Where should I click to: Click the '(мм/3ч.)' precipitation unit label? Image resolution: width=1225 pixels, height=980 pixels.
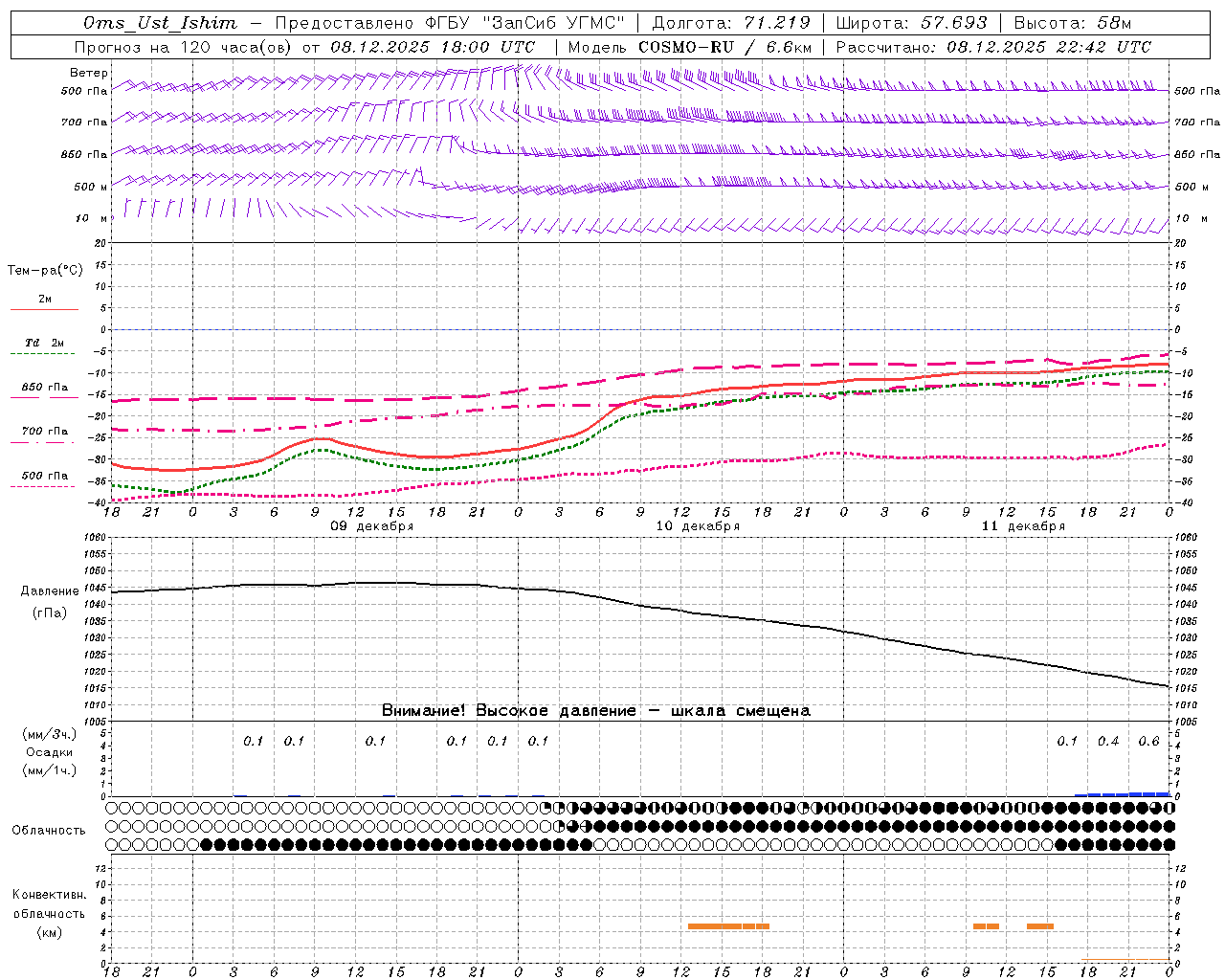50,734
